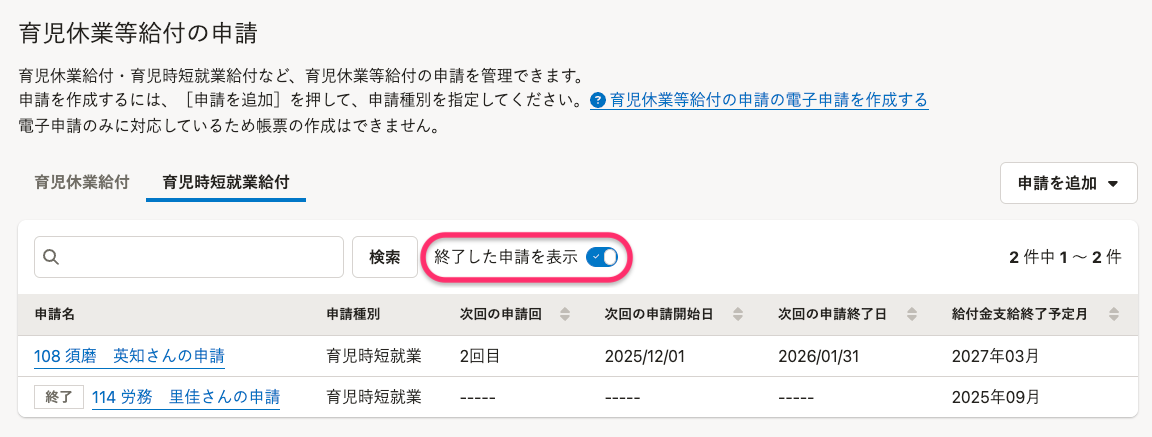
Task: Open 114 労務 里佳さんの申請 link
Action: tap(186, 397)
